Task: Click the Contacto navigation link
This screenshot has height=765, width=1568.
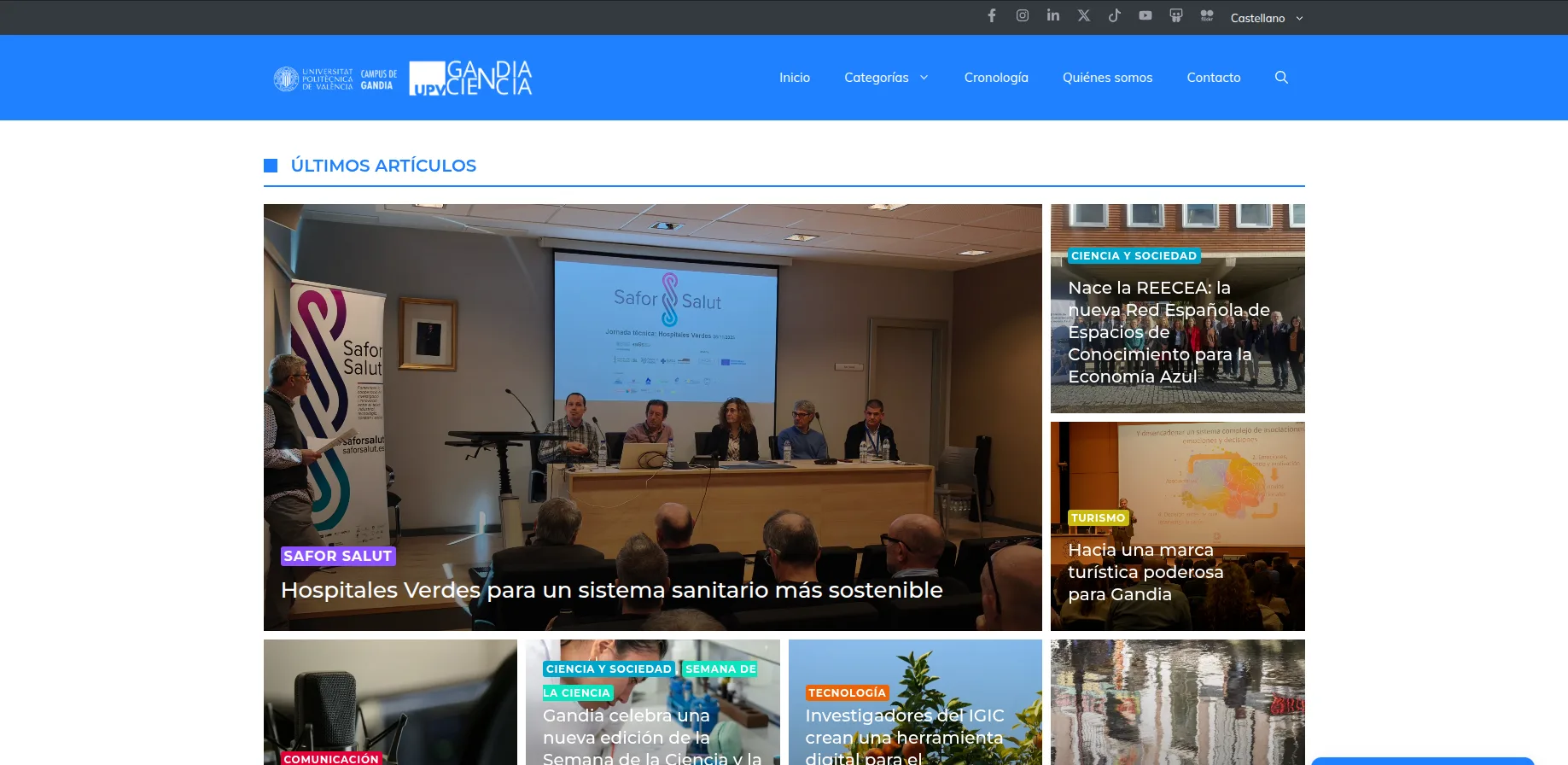Action: click(1214, 78)
